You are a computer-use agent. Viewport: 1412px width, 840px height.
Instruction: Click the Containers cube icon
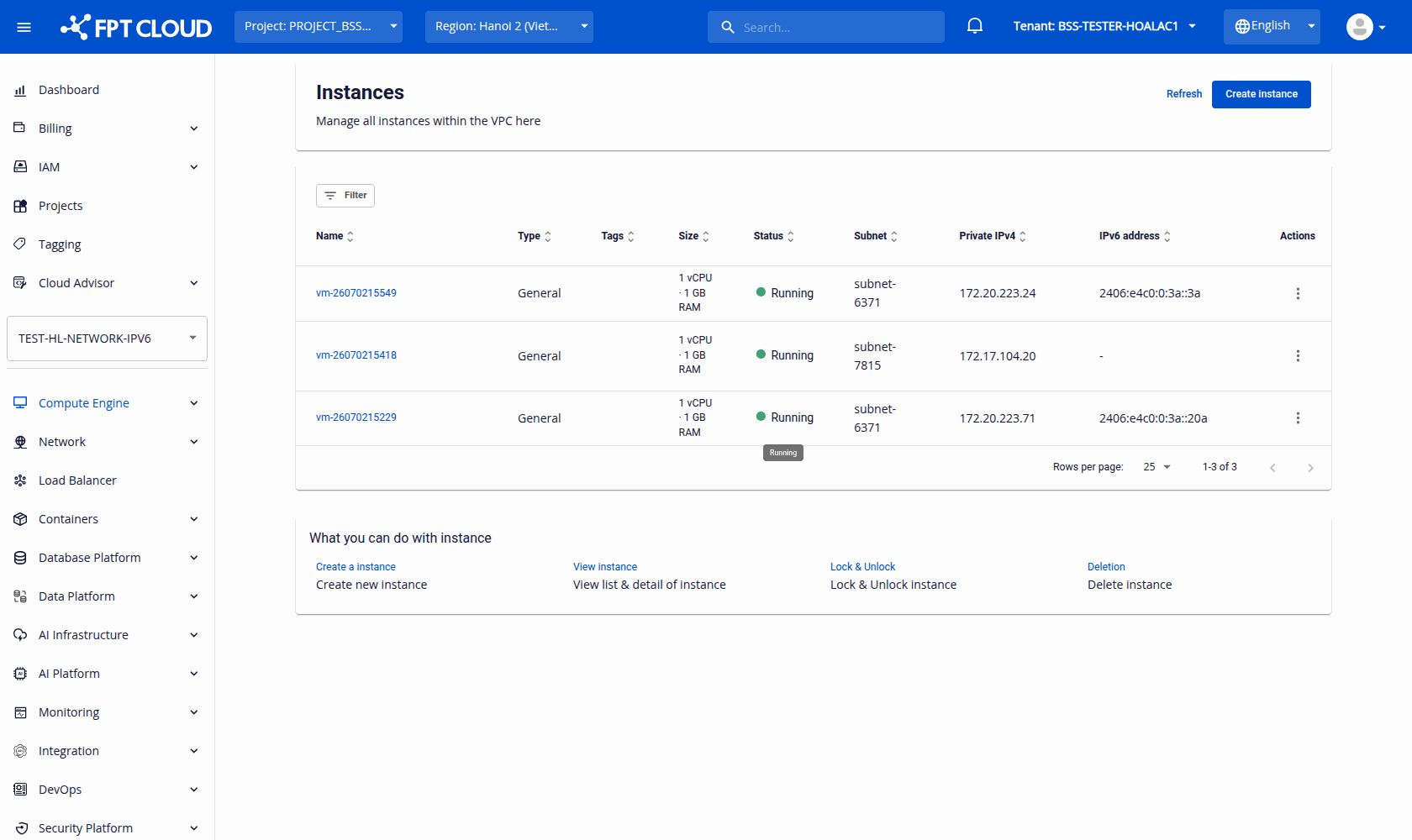[x=20, y=519]
